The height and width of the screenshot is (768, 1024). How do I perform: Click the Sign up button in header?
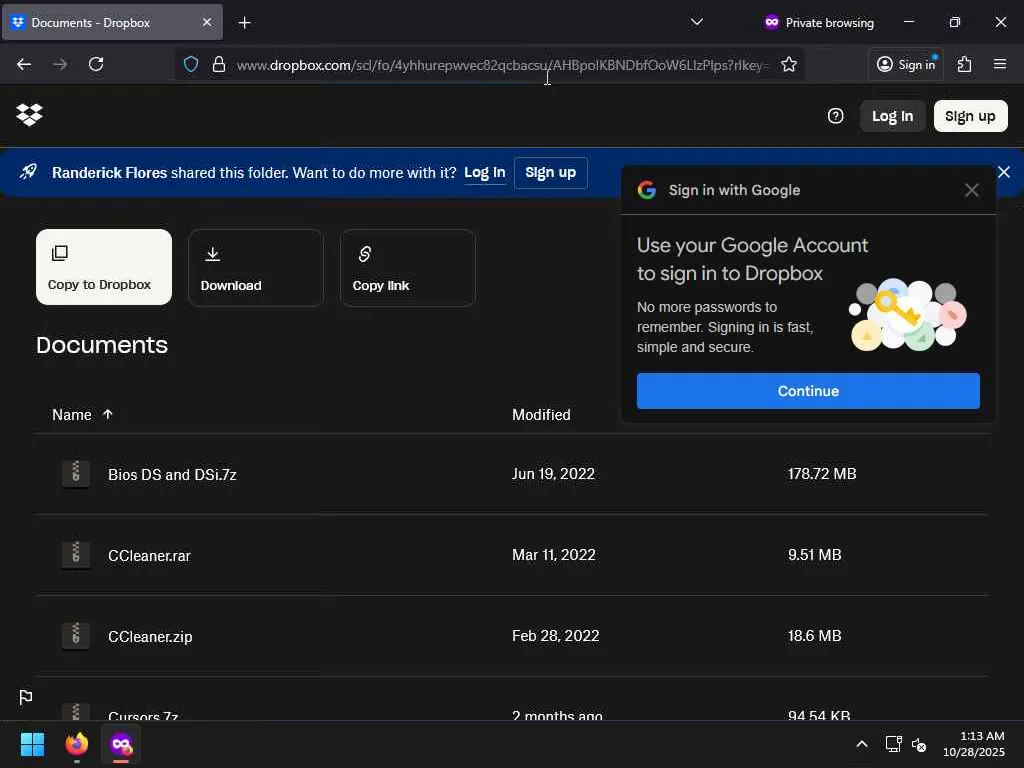pos(970,116)
